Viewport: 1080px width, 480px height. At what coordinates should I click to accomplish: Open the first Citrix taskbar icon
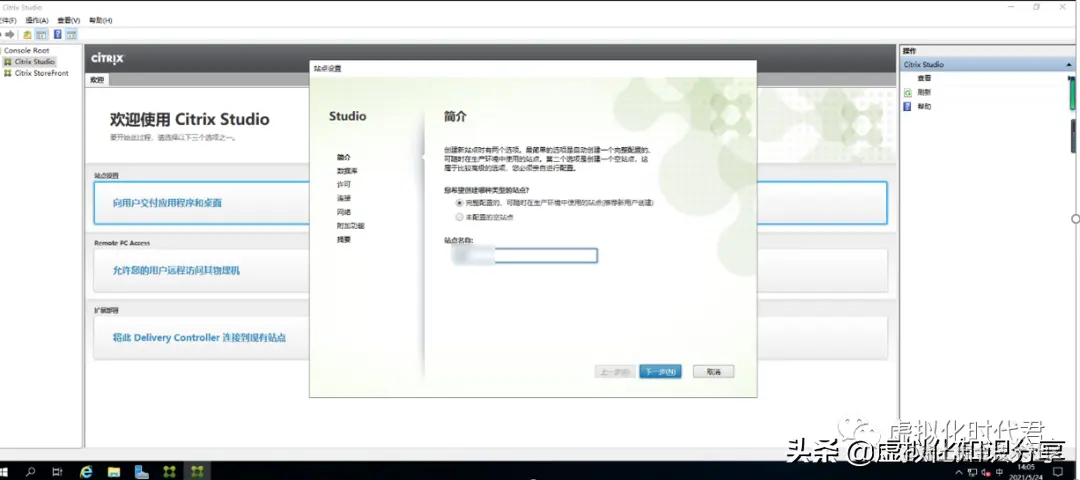tap(169, 472)
